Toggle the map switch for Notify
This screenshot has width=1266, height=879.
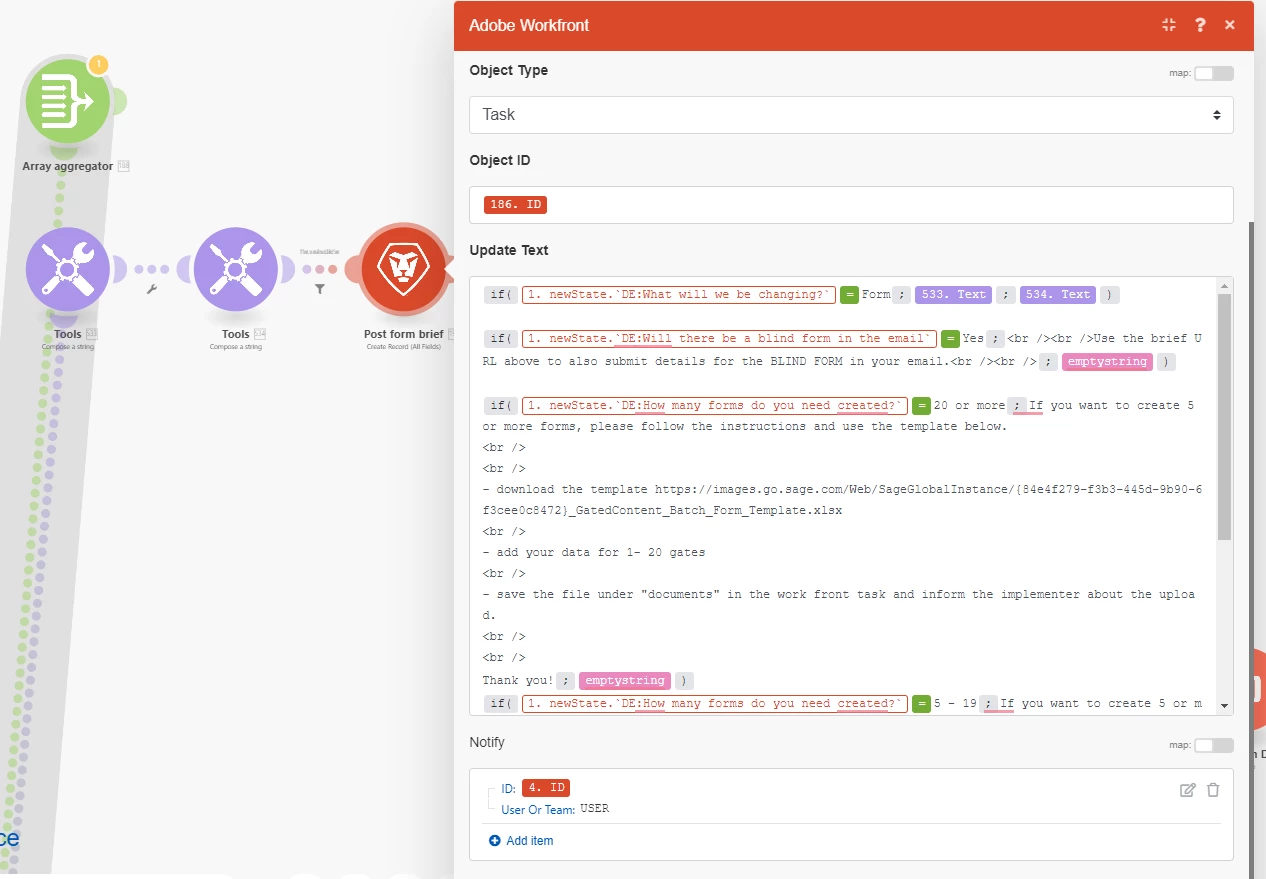[1214, 745]
